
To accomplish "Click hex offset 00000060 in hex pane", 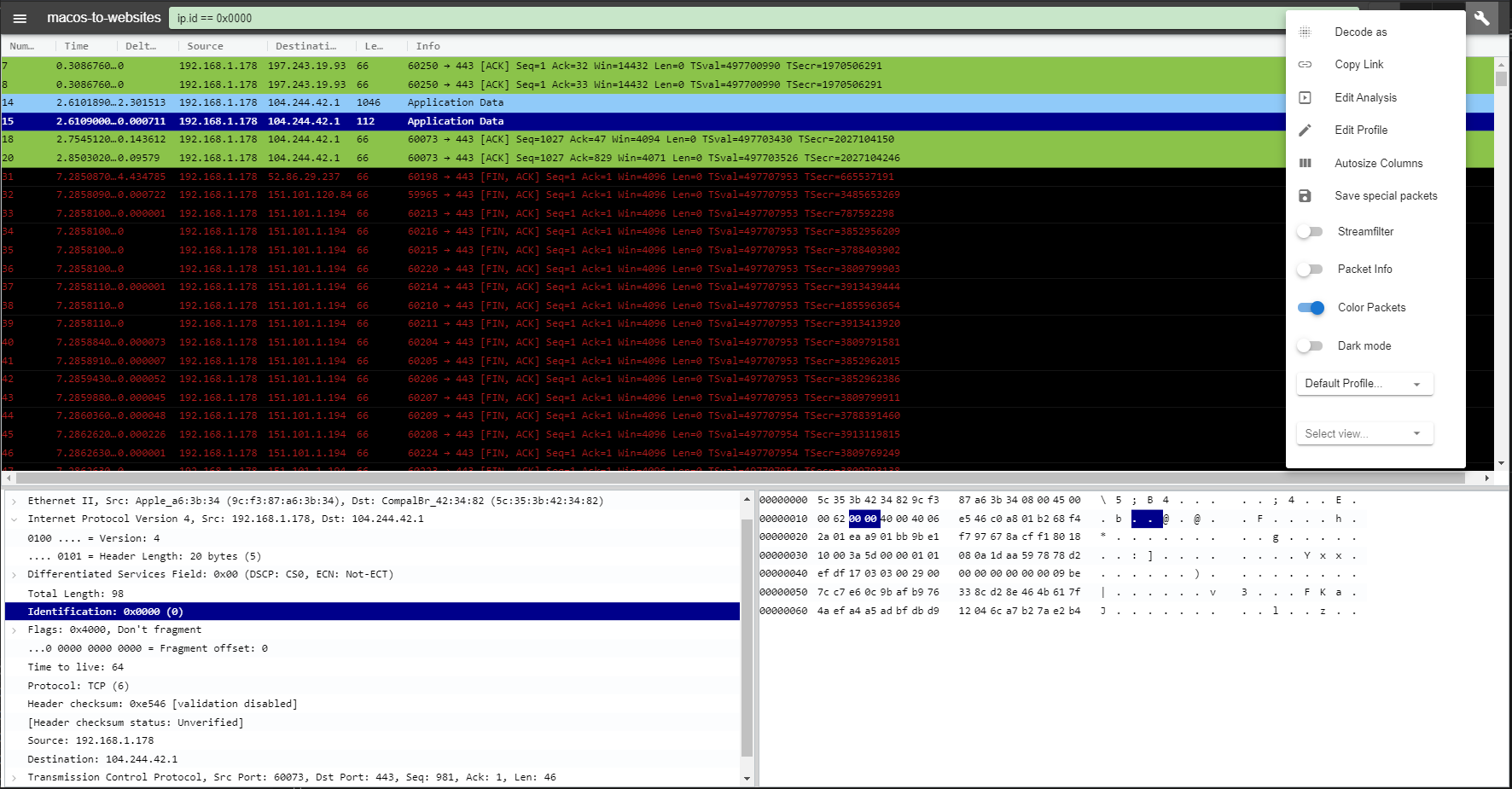I will [x=783, y=611].
